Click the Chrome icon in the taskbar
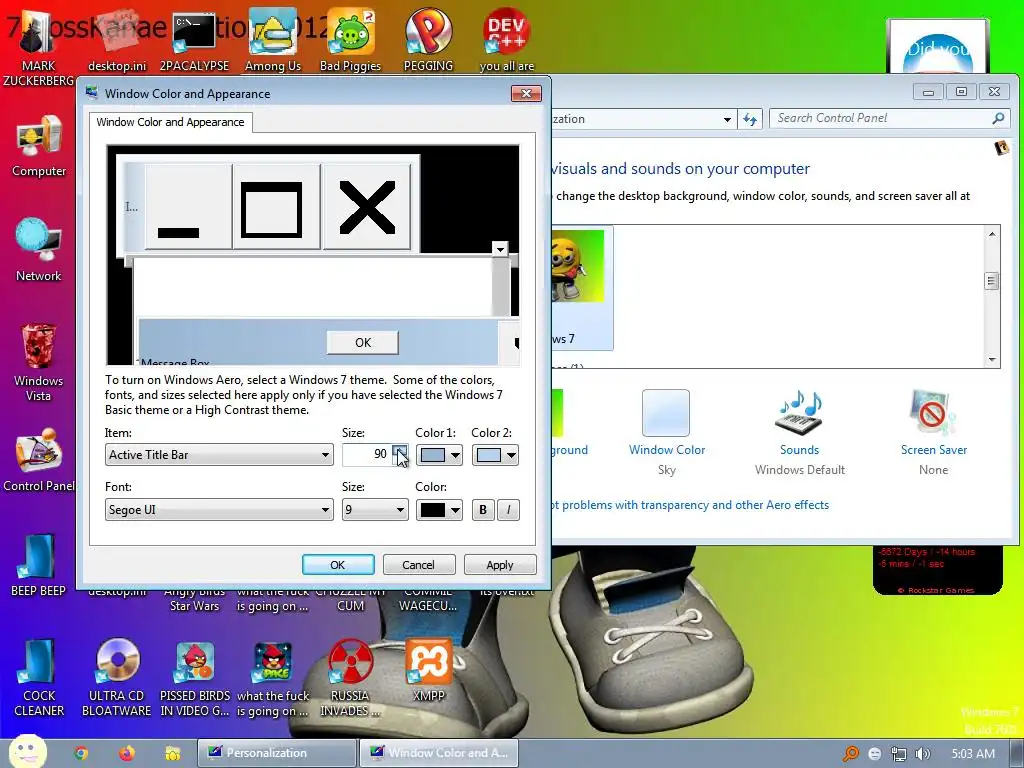 point(81,753)
